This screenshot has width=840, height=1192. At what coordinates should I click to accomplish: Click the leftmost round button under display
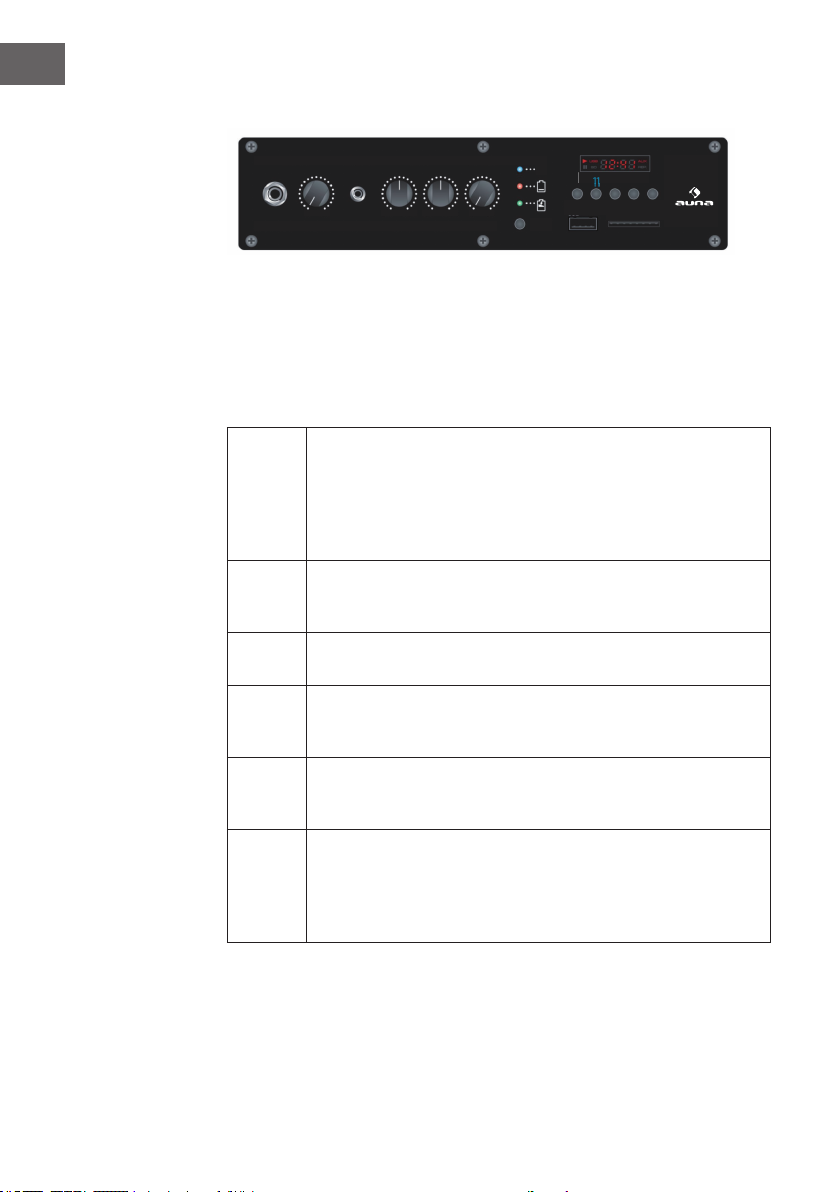(578, 194)
